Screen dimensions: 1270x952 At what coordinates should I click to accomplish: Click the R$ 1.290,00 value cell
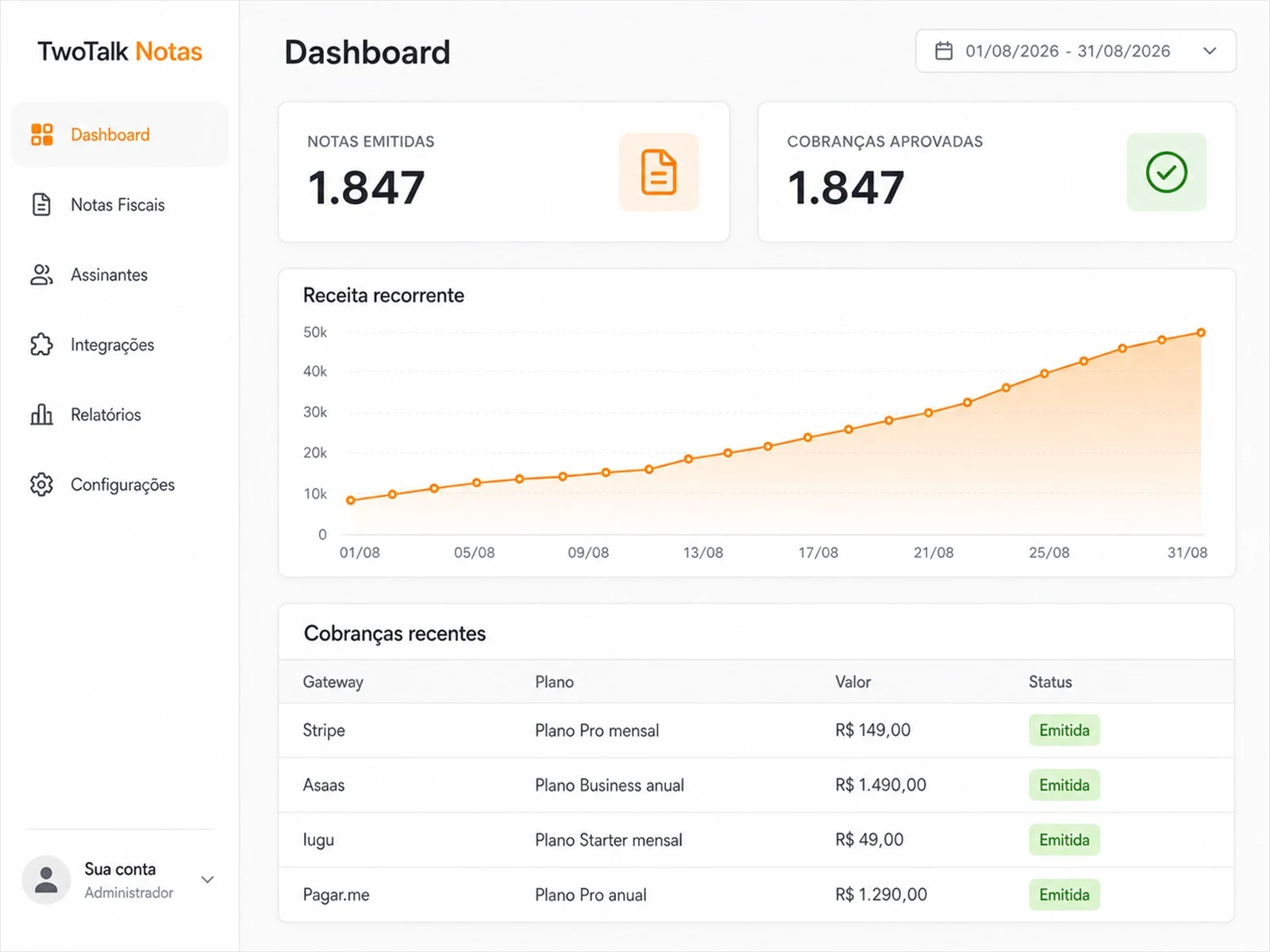[x=881, y=894]
